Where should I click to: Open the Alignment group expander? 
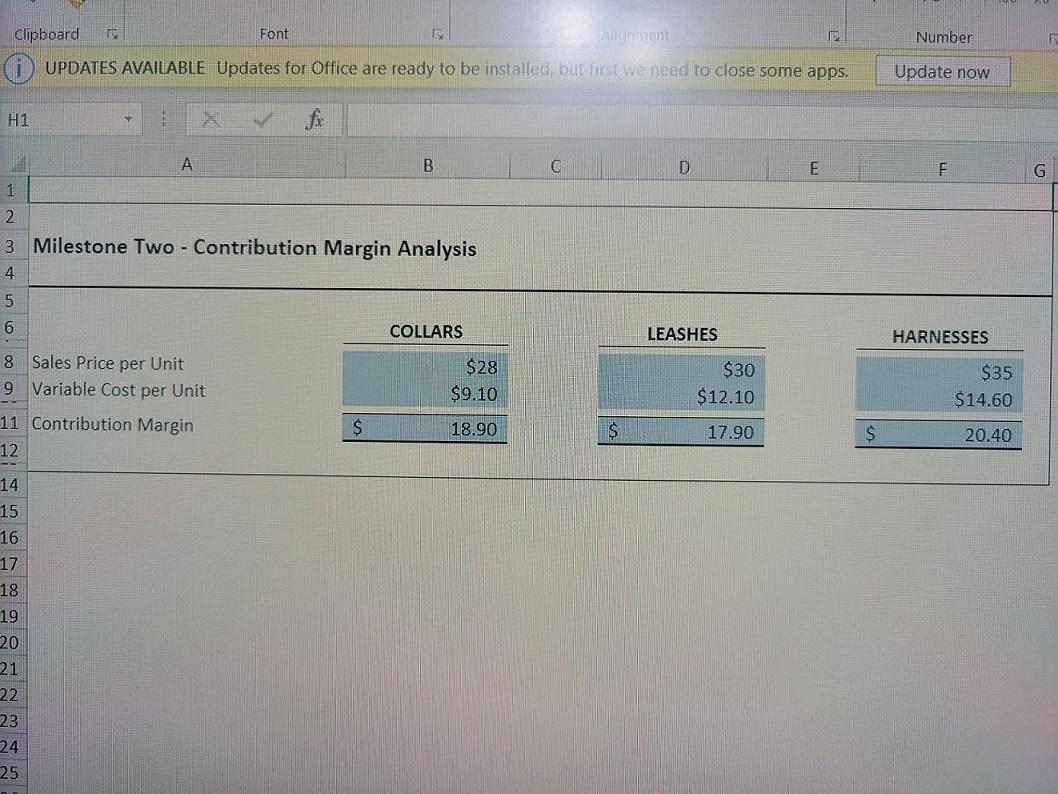(x=834, y=35)
